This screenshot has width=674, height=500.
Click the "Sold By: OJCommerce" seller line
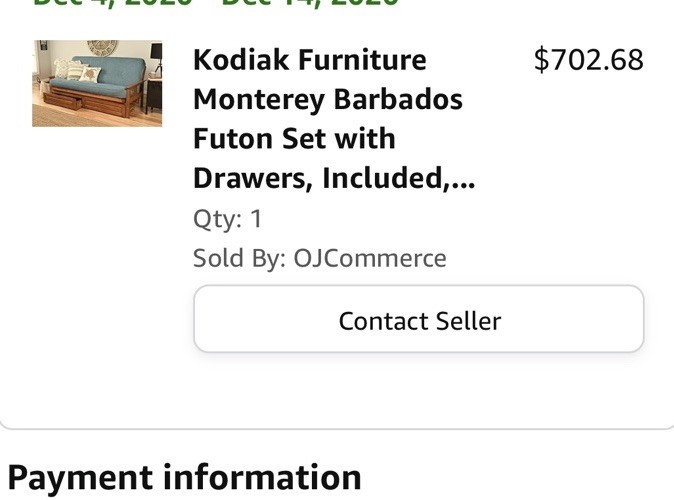coord(319,258)
